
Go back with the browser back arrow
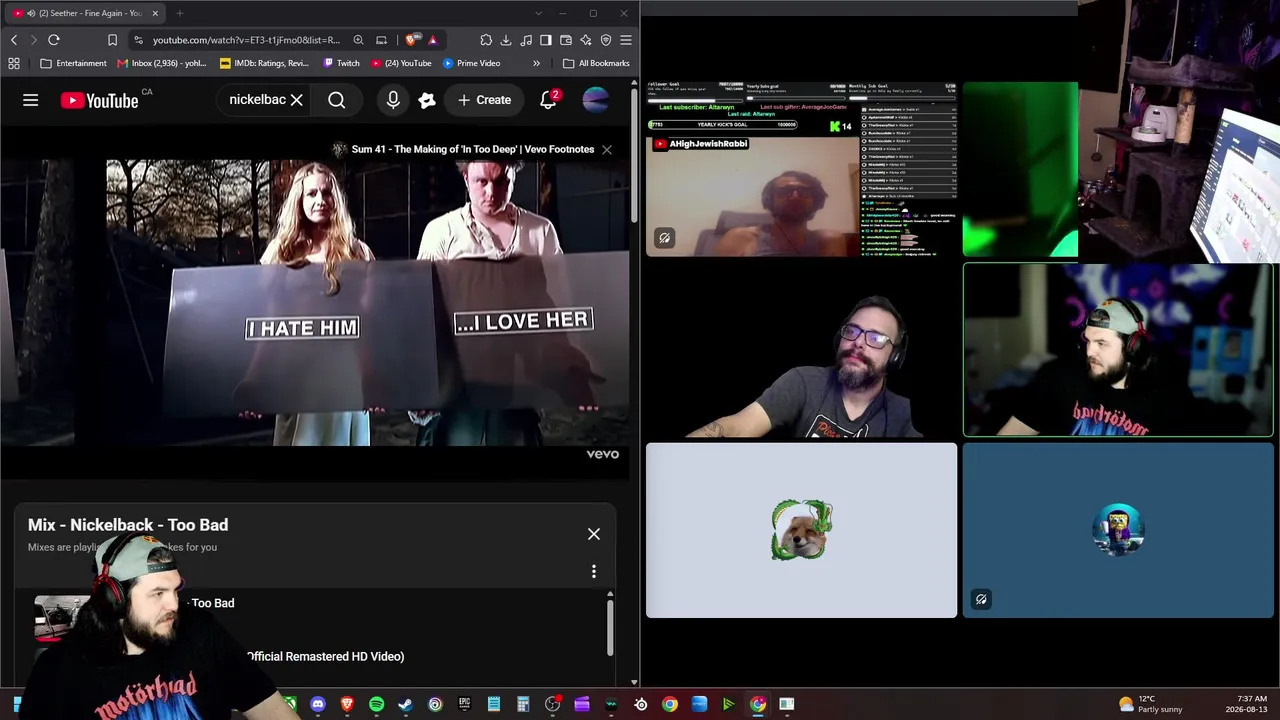[14, 40]
